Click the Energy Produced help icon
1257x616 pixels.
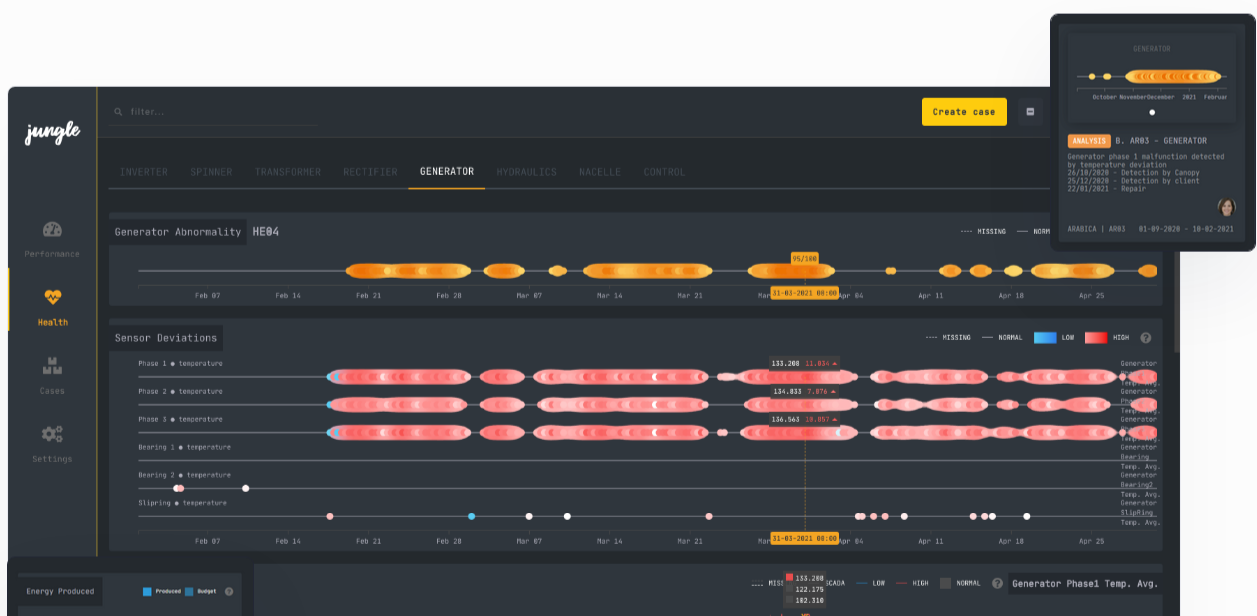229,591
